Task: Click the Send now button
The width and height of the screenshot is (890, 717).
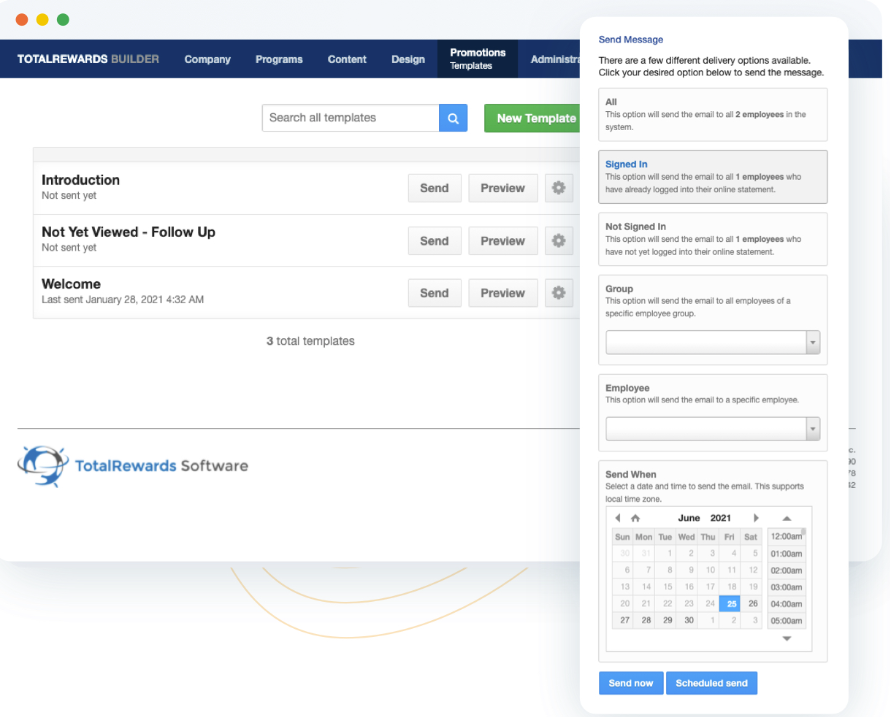Action: 630,683
